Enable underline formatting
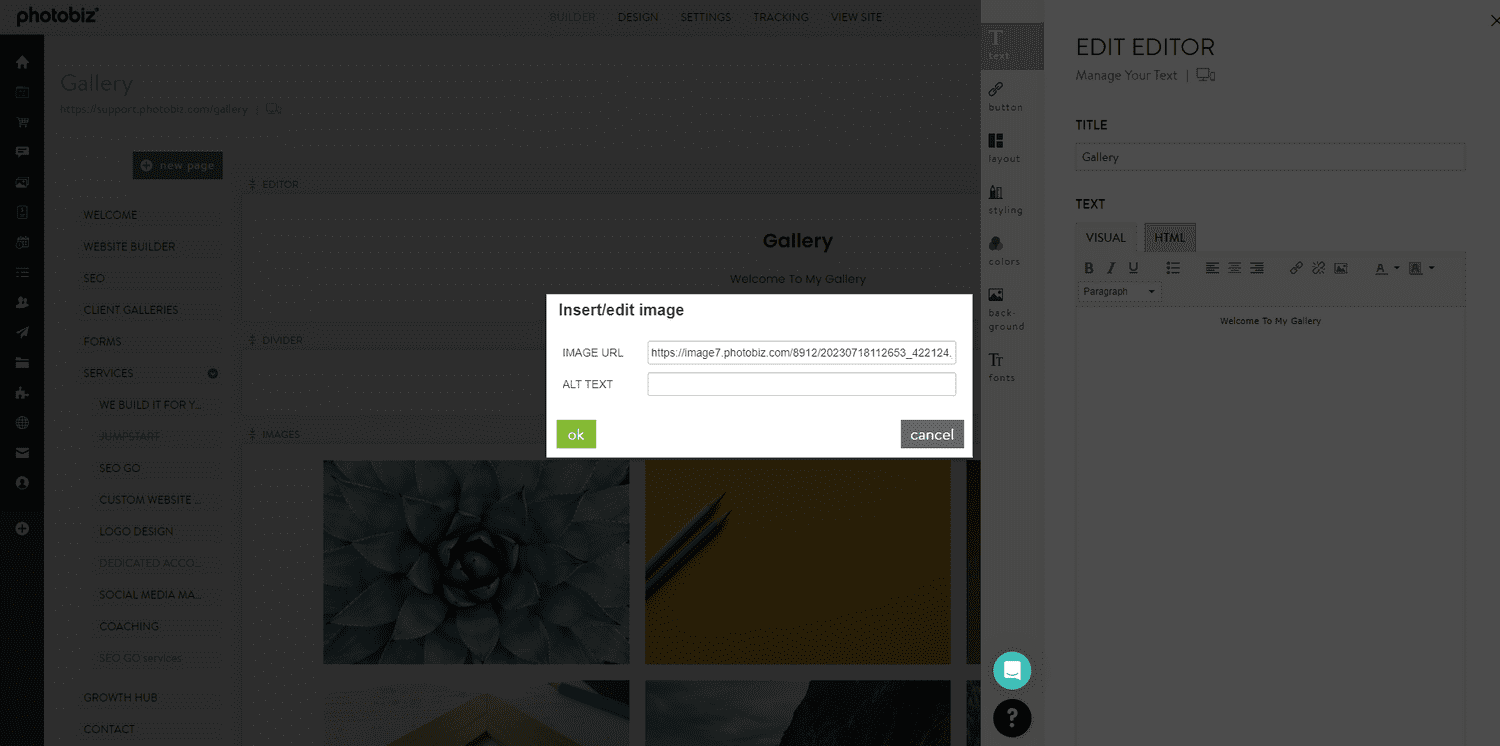The height and width of the screenshot is (746, 1500). click(1133, 268)
